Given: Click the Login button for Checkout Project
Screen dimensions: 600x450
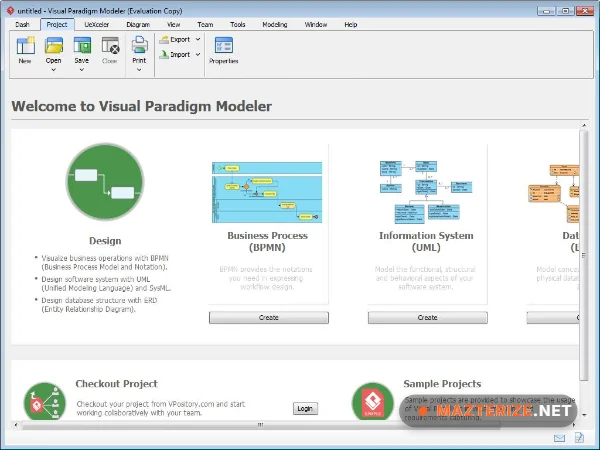Looking at the screenshot, I should click(x=305, y=409).
